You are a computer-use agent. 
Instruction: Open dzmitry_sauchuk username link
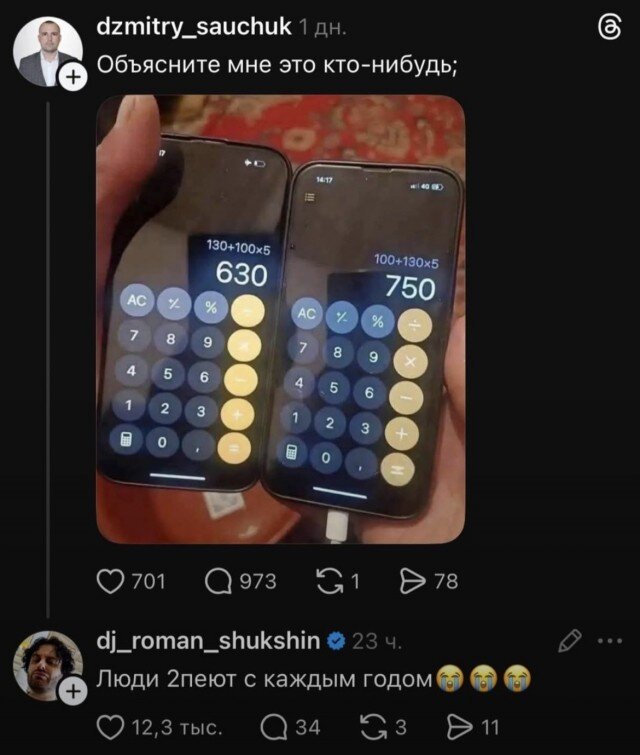coord(194,26)
